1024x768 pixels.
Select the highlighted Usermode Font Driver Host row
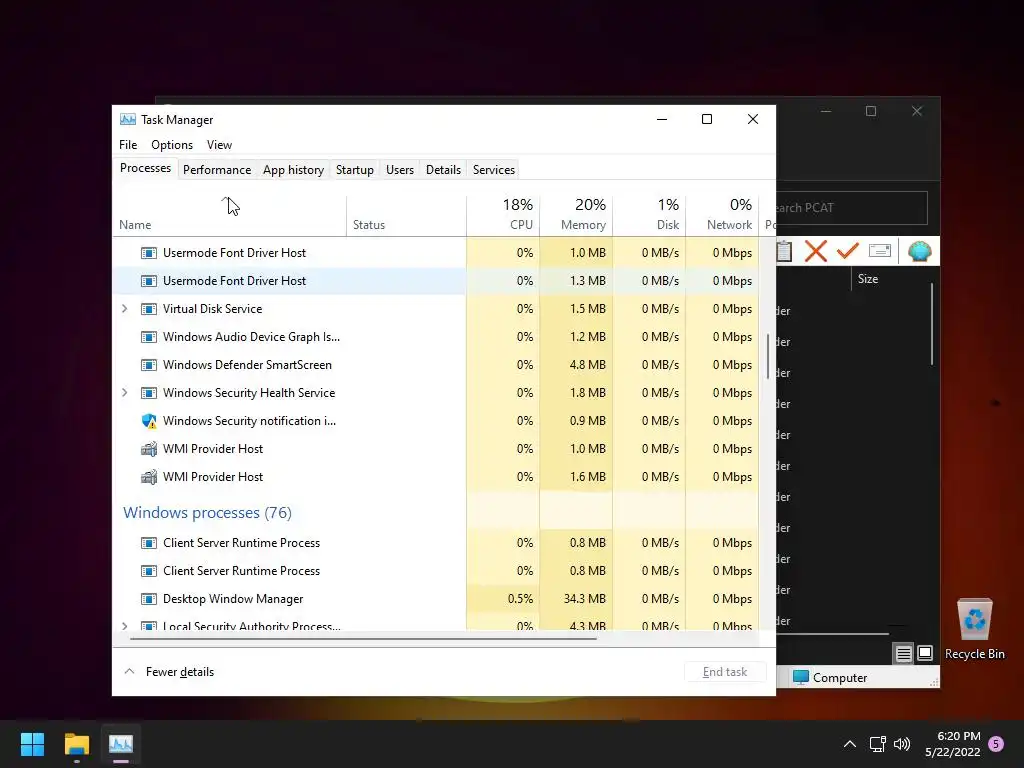(x=436, y=281)
